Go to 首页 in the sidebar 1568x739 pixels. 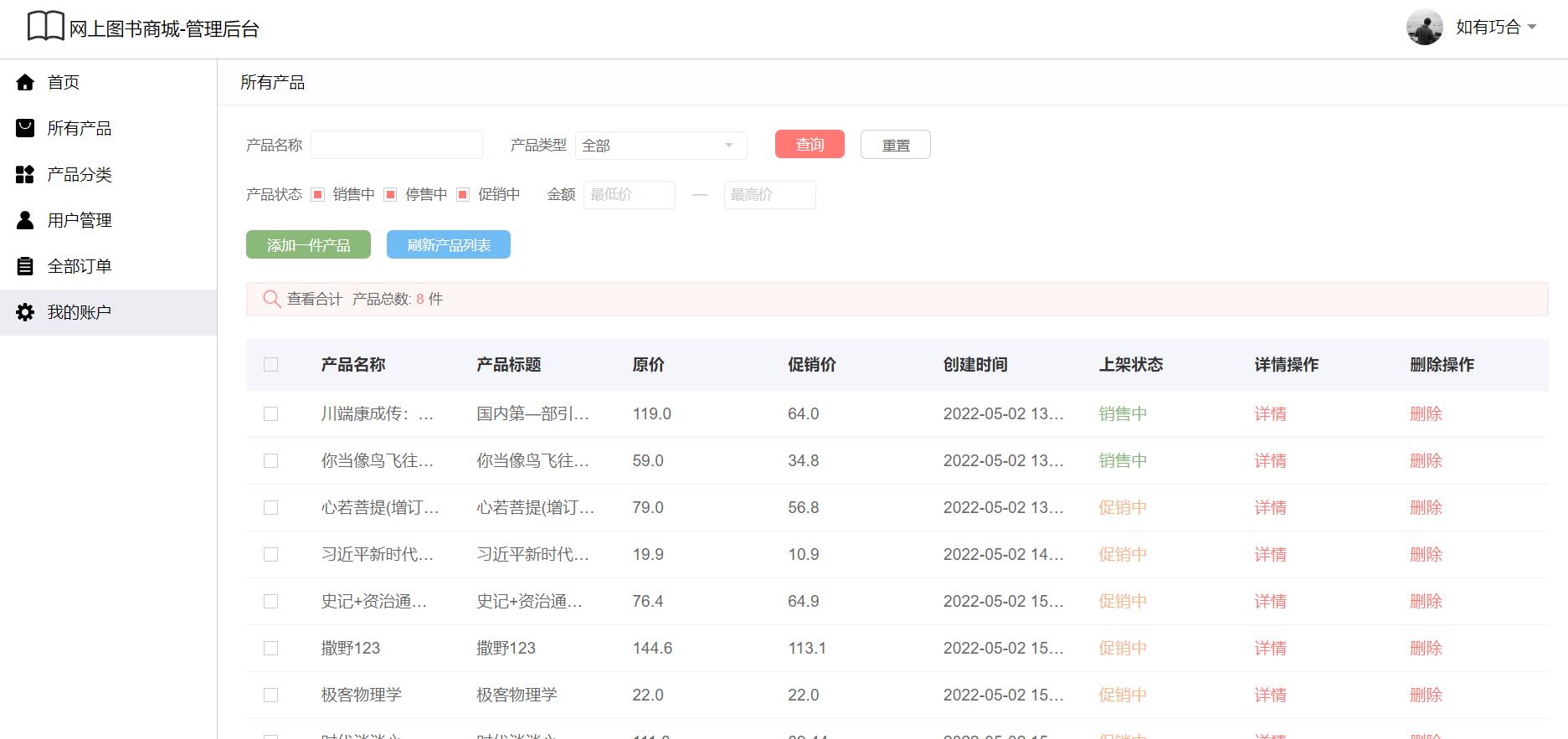108,82
